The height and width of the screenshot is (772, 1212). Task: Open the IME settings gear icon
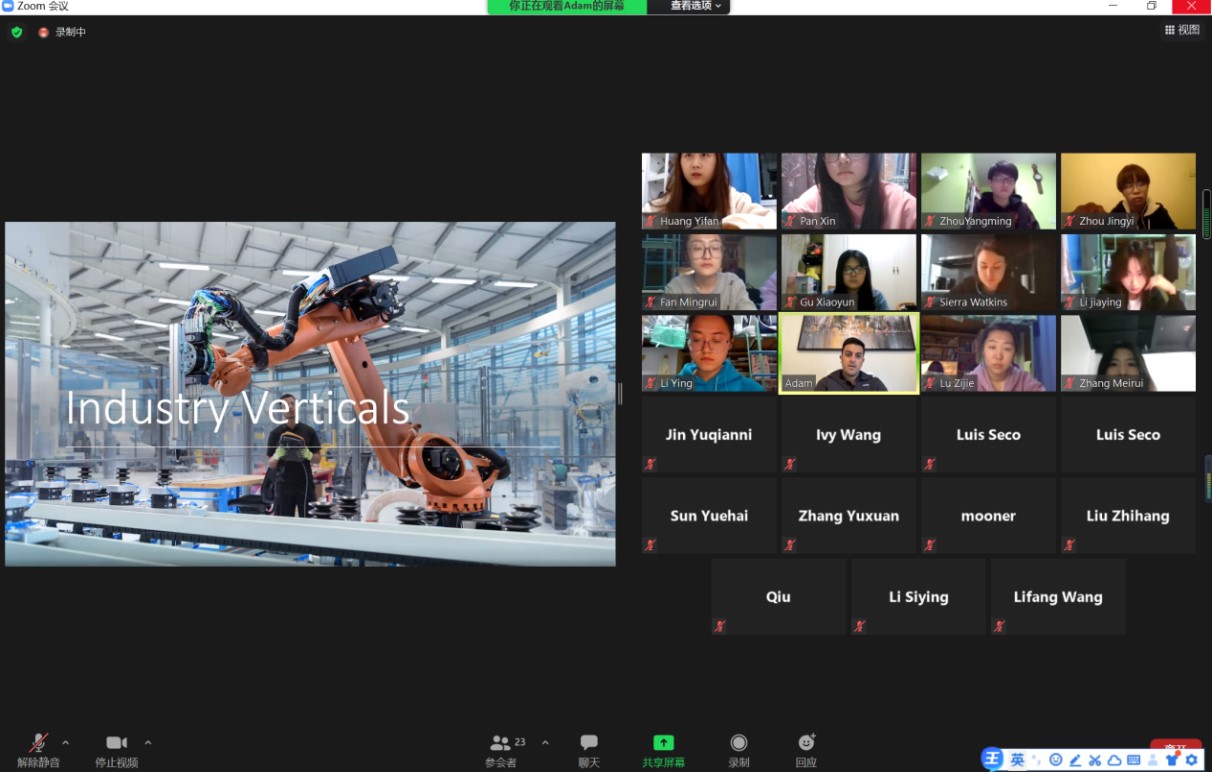1191,760
